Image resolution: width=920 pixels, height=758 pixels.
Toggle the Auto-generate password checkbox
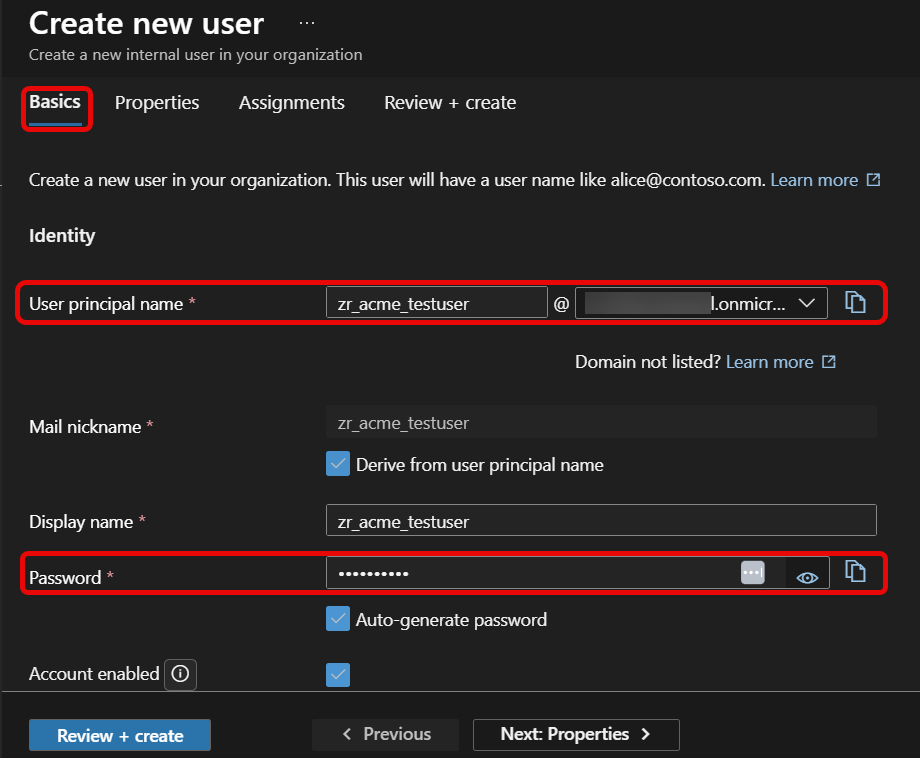[x=338, y=619]
